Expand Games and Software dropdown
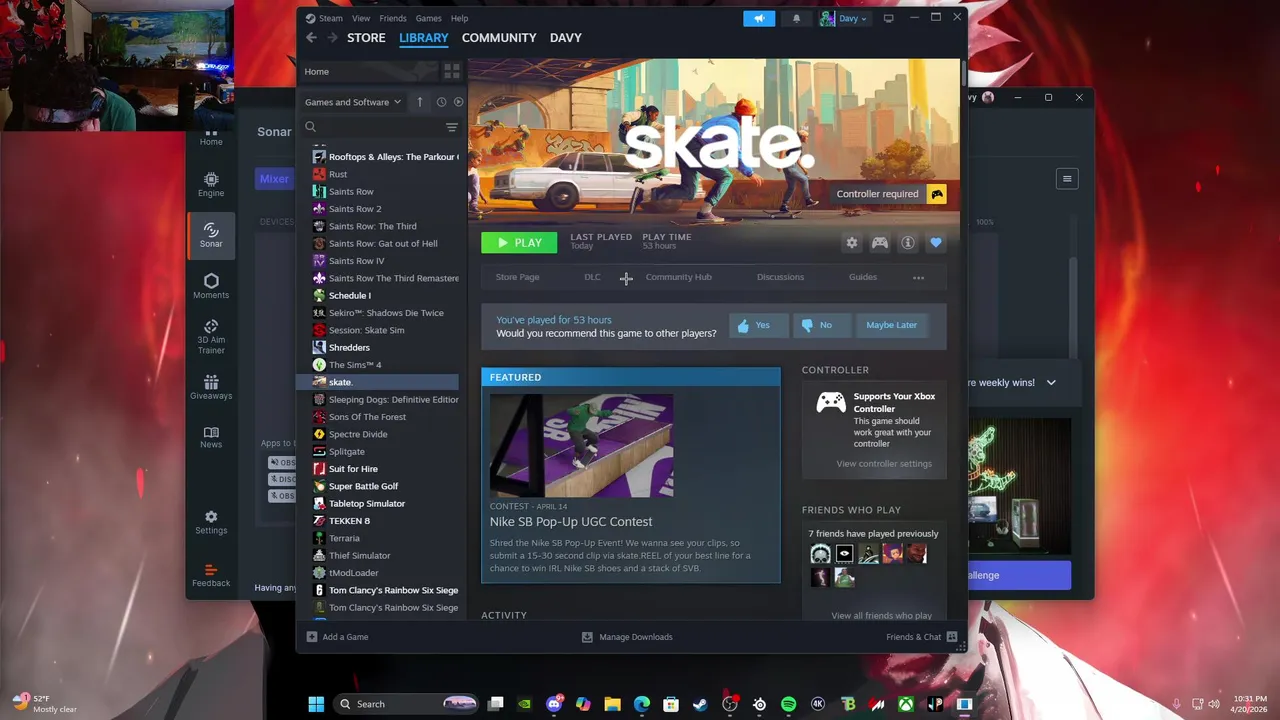 click(353, 102)
